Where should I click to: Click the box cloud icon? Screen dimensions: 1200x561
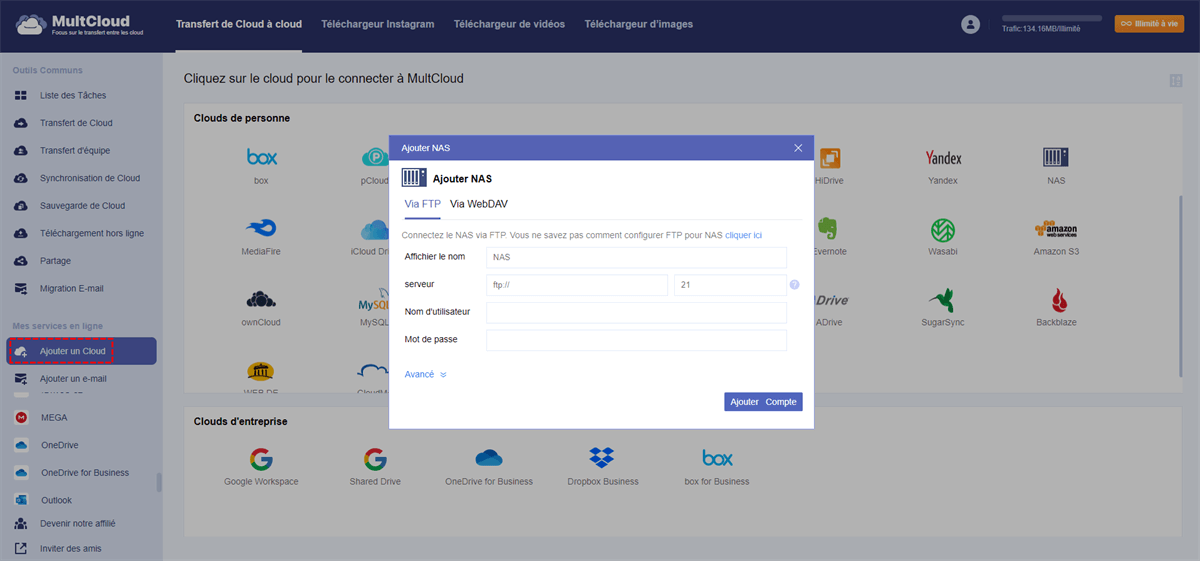click(261, 158)
